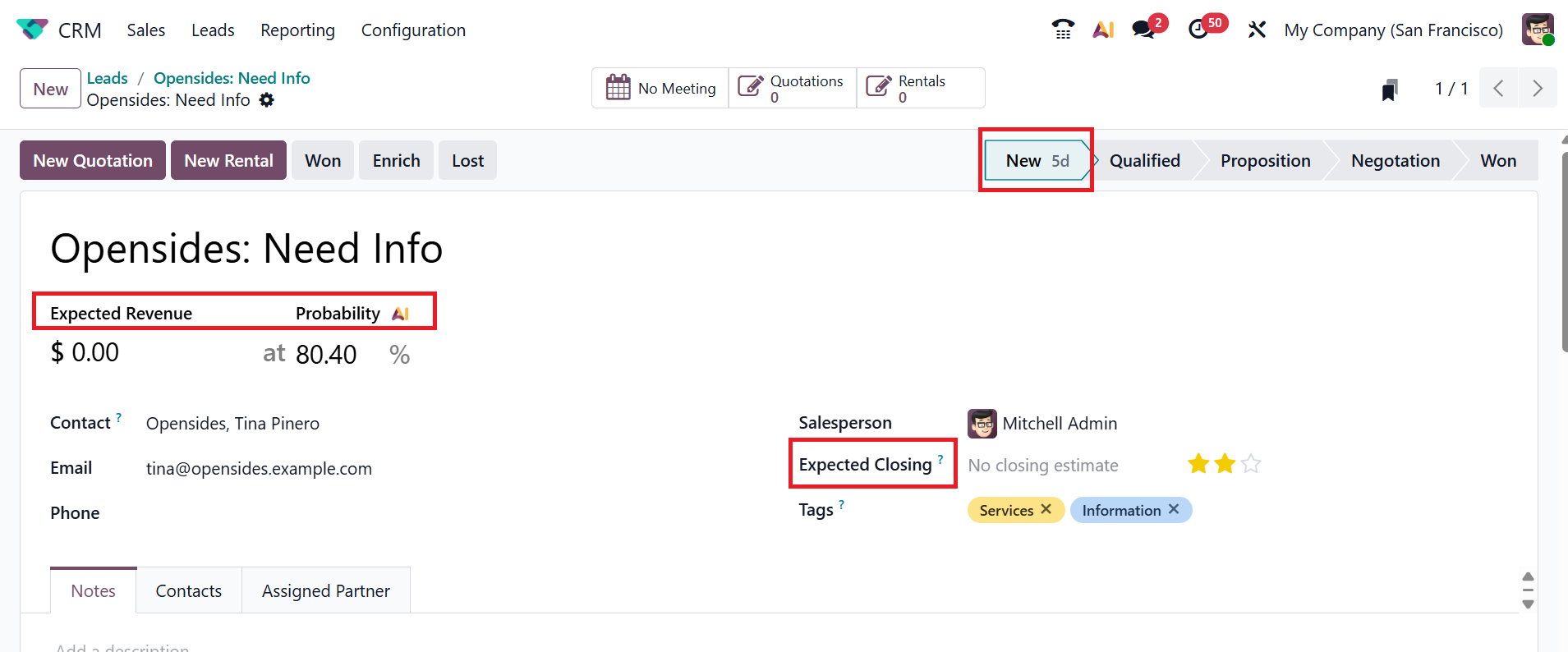
Task: Open the activities clock icon
Action: pyautogui.click(x=1198, y=30)
